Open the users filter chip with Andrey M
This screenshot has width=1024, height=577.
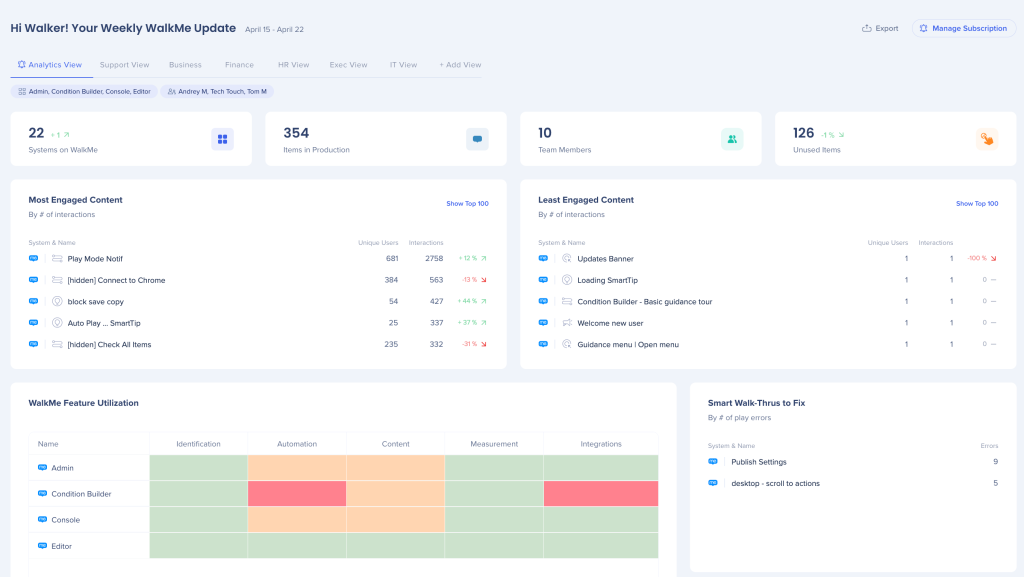pos(216,91)
